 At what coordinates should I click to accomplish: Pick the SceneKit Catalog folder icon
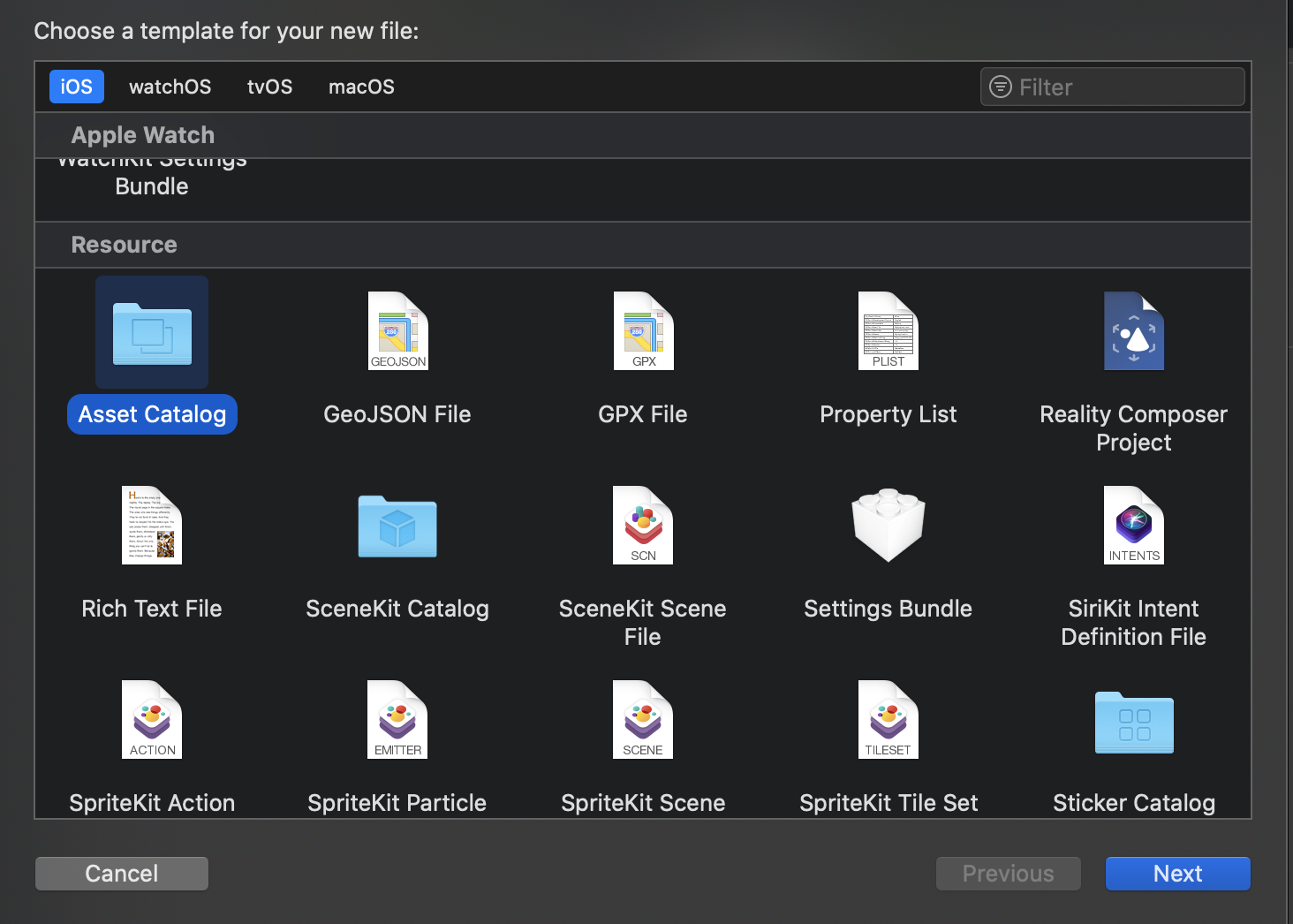[x=397, y=526]
